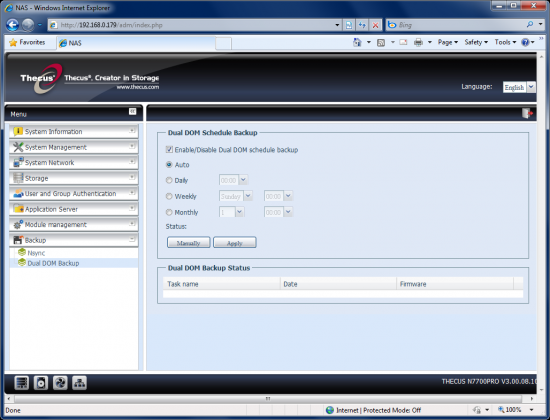Select the Auto radio button
Viewport: 550px width, 420px height.
coord(169,165)
